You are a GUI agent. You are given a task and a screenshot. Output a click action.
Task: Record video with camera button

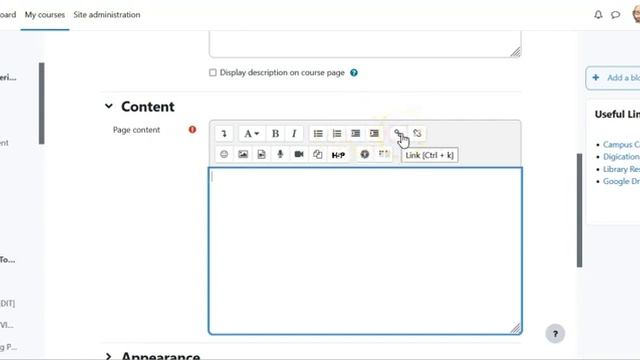point(299,154)
